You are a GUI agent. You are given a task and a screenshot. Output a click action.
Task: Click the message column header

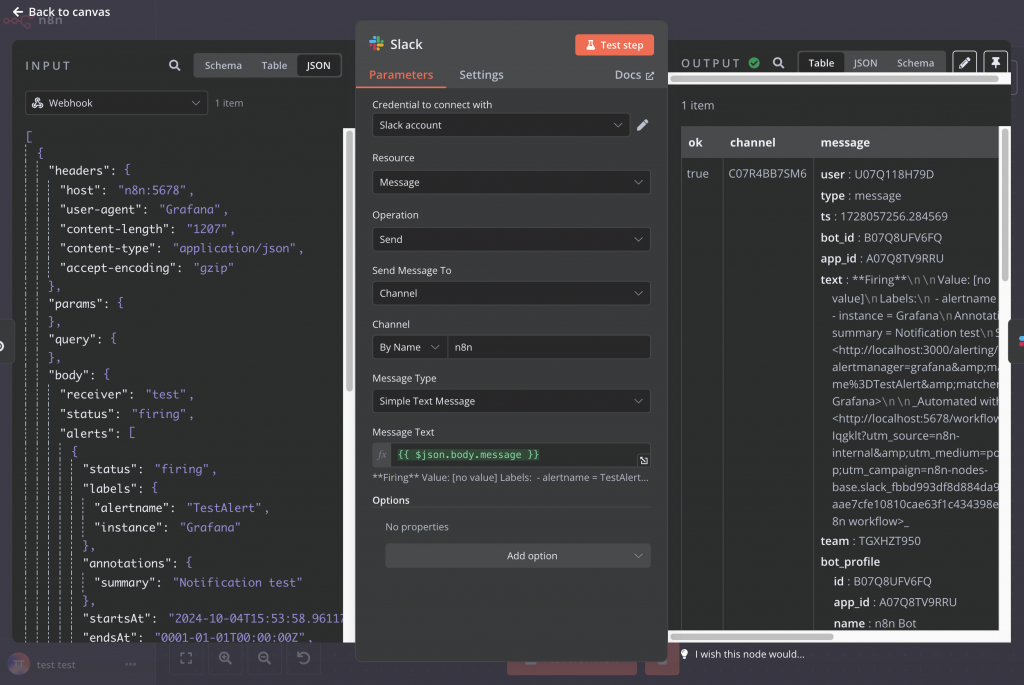[845, 142]
